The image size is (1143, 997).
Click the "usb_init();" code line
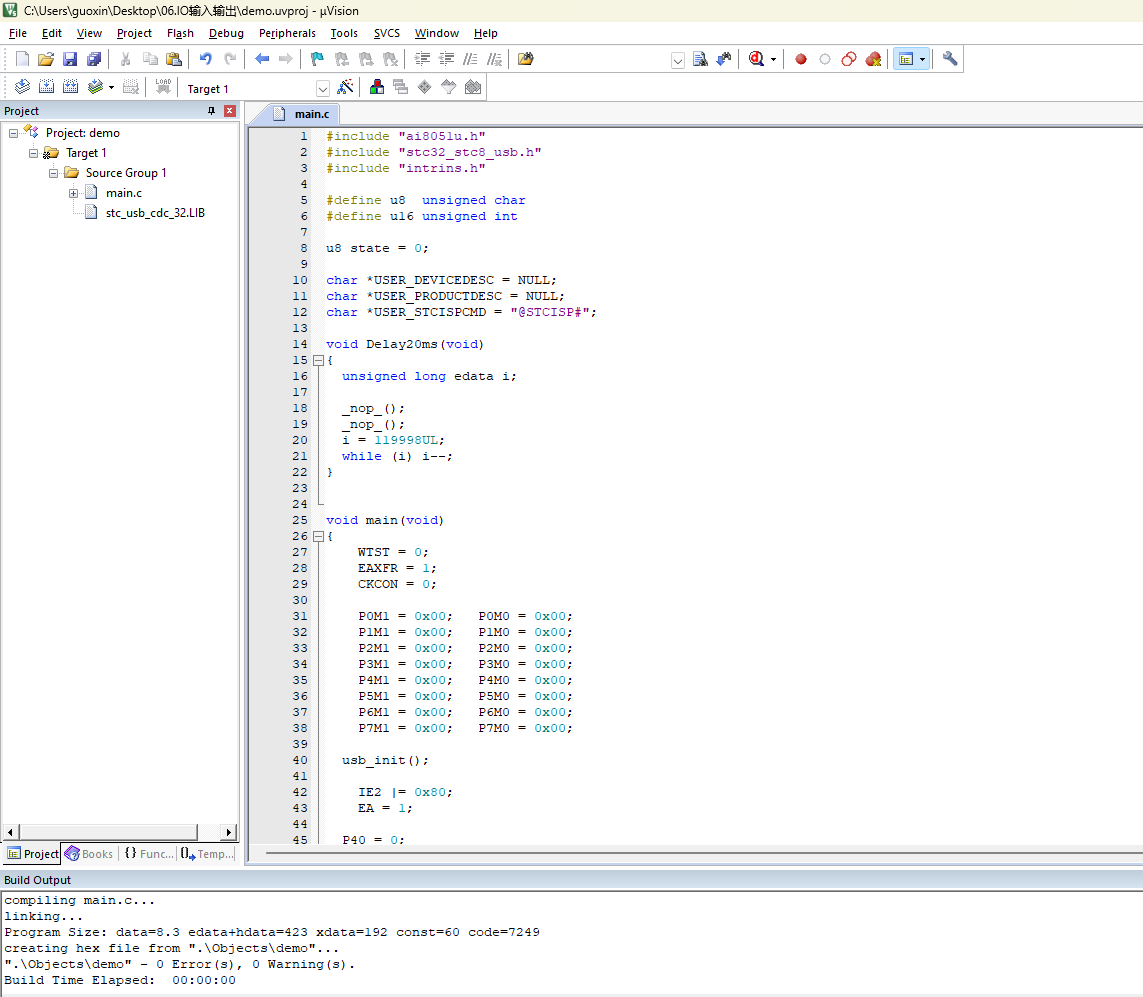385,760
